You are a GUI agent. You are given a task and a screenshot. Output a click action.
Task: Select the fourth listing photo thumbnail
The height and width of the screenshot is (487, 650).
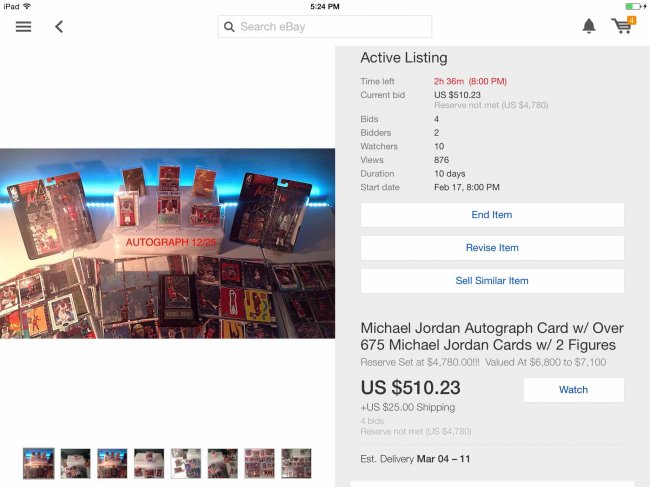pyautogui.click(x=149, y=463)
